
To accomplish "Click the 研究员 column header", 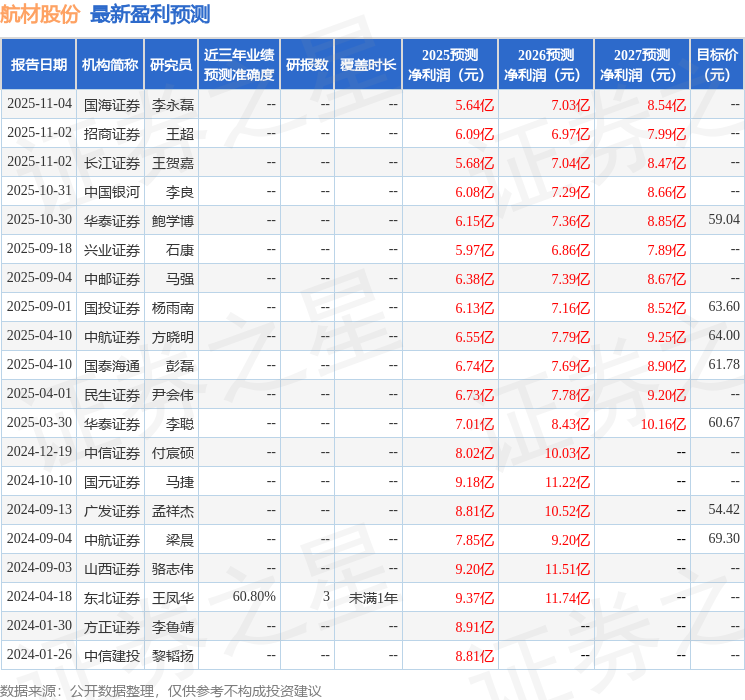I will click(x=171, y=65).
